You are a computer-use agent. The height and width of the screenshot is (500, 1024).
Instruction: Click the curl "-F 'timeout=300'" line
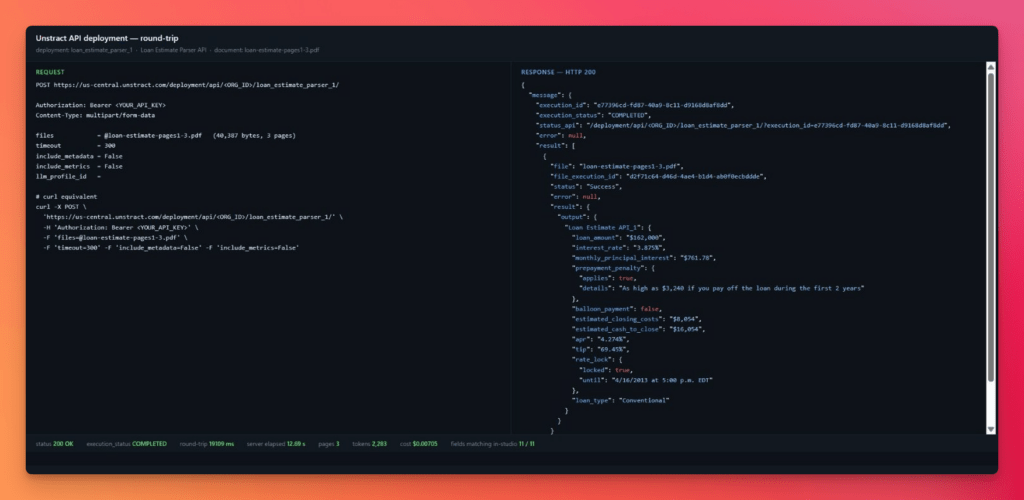tap(171, 248)
